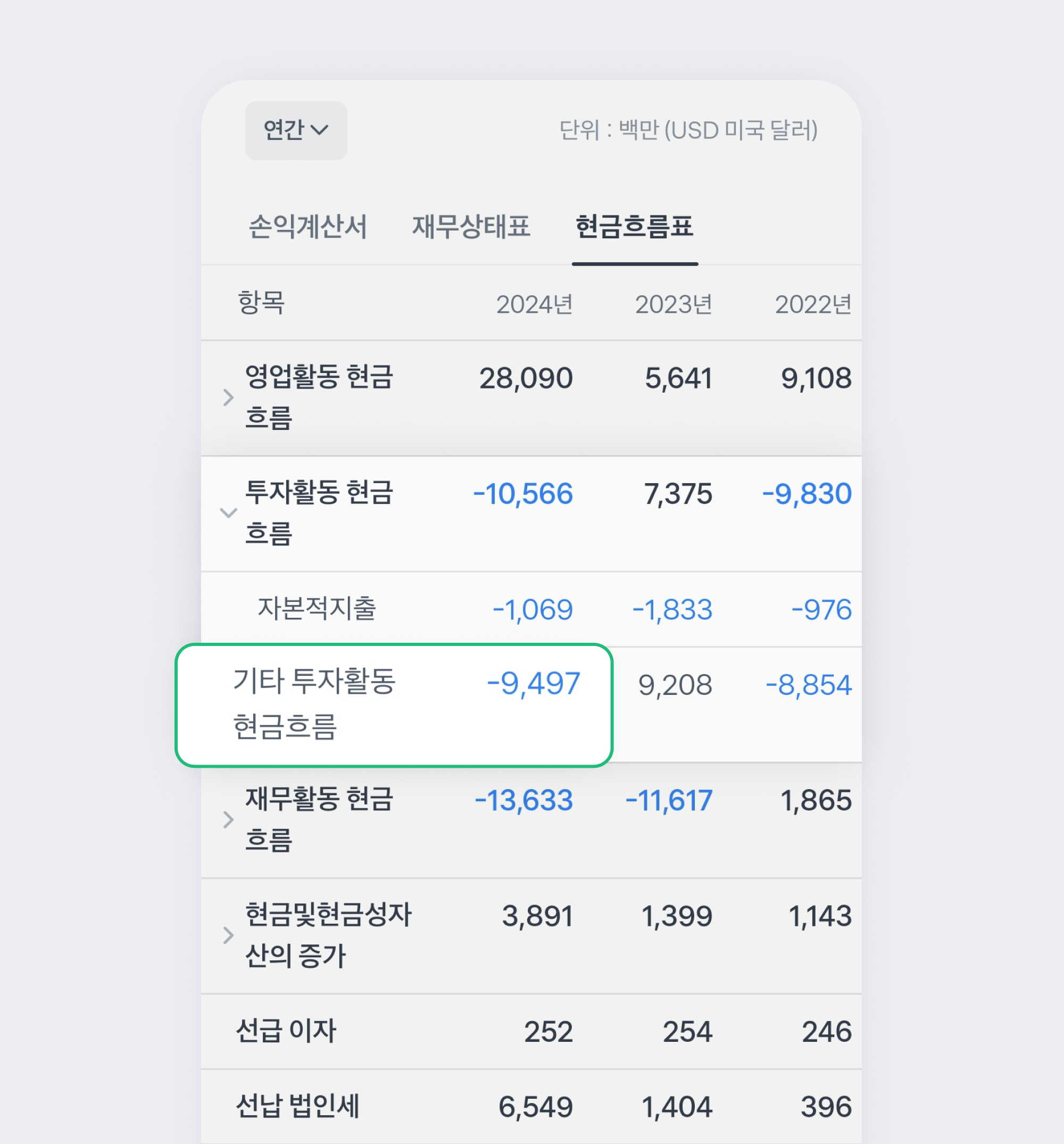The width and height of the screenshot is (1064, 1144).
Task: Click the 2024년 column header
Action: tap(534, 303)
